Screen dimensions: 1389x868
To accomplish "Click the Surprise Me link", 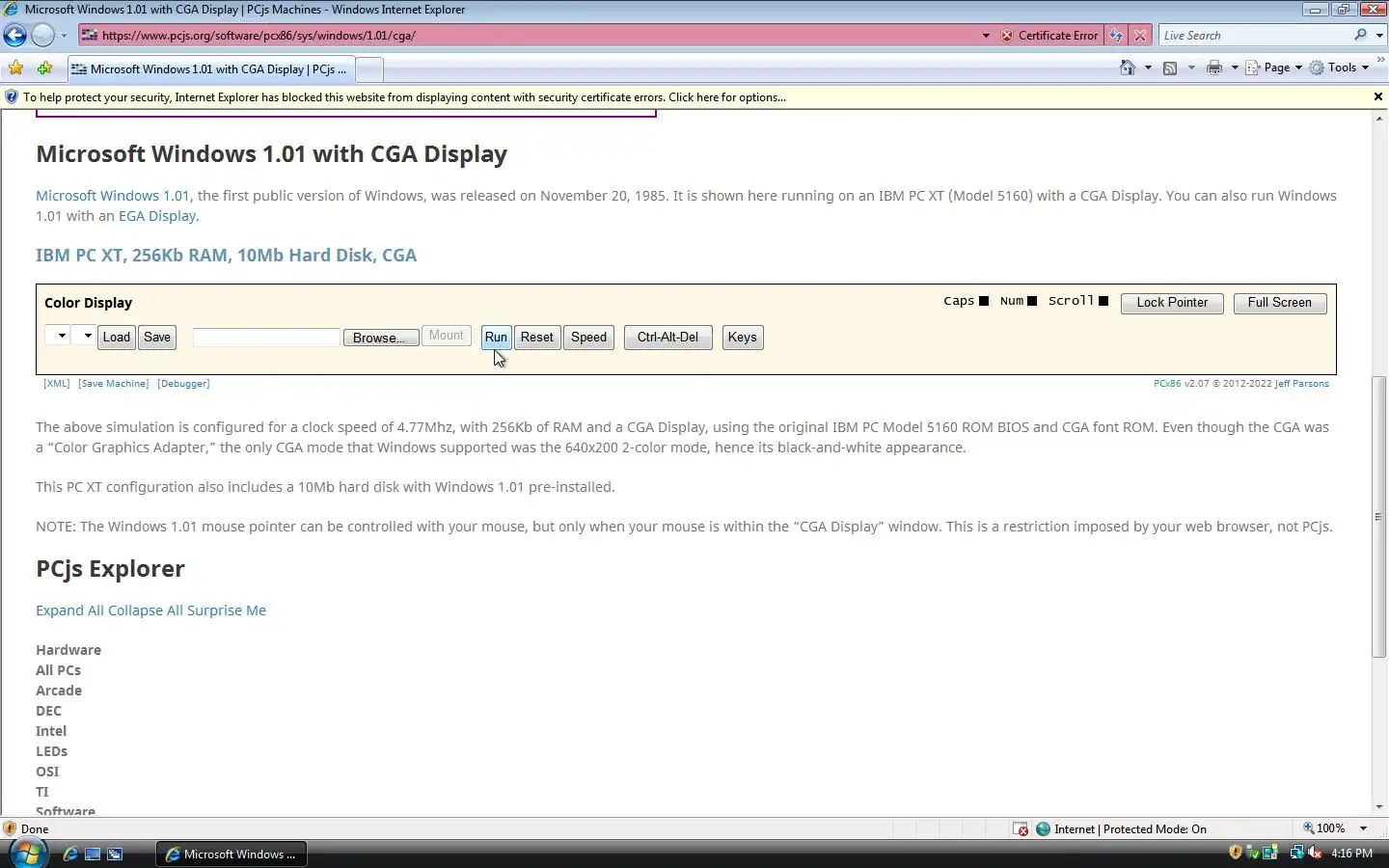I will click(227, 610).
